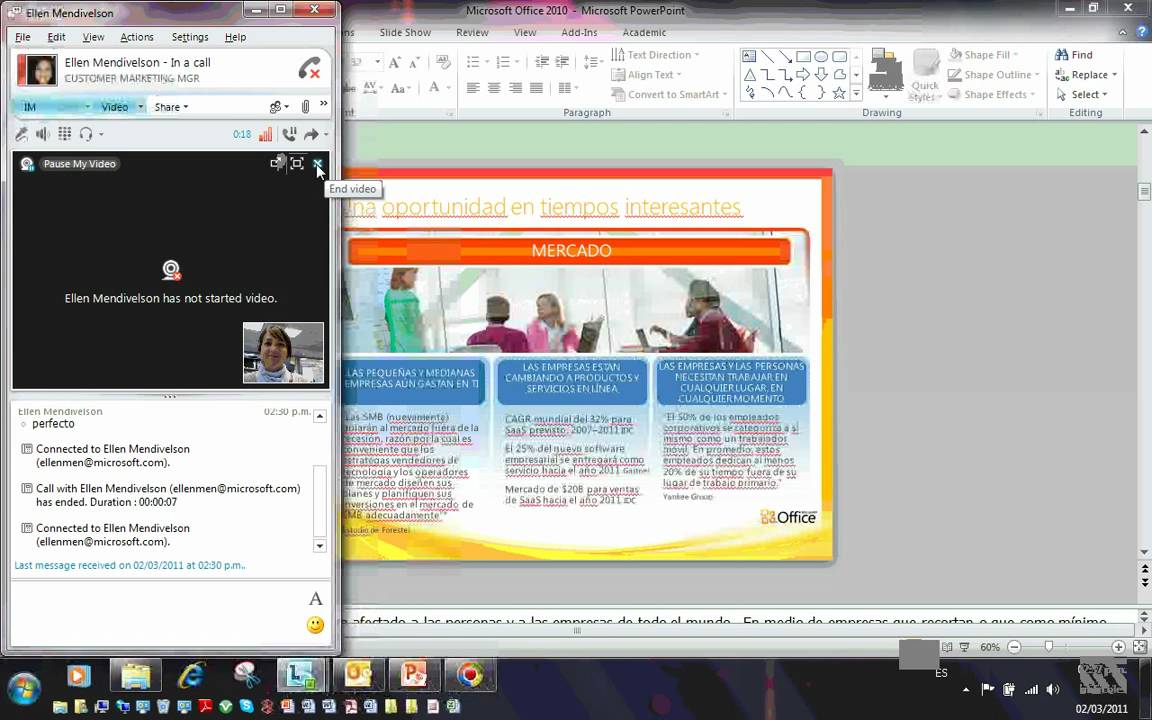Image resolution: width=1152 pixels, height=720 pixels.
Task: Click Ellen Mendivelson's contact photo
Action: pyautogui.click(x=37, y=70)
